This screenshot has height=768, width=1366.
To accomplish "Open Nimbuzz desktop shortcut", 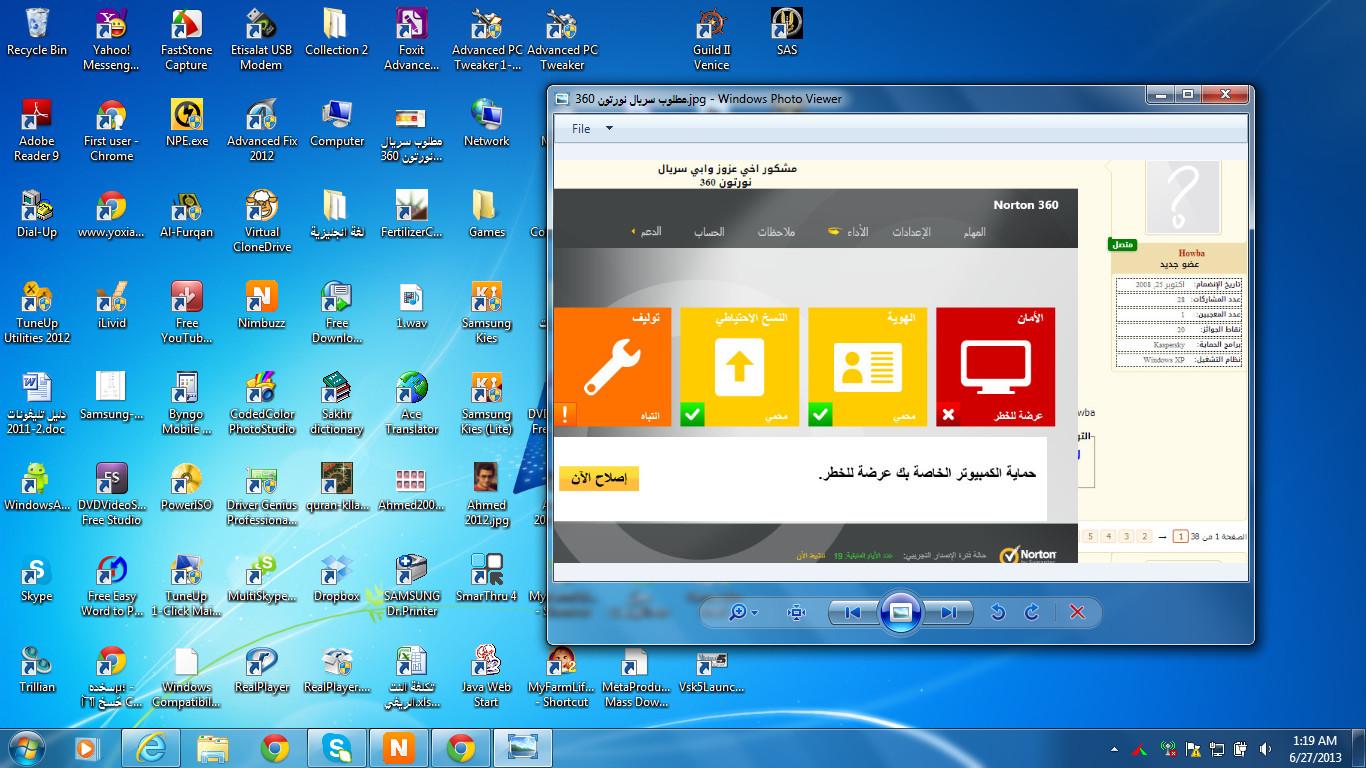I will pos(262,306).
